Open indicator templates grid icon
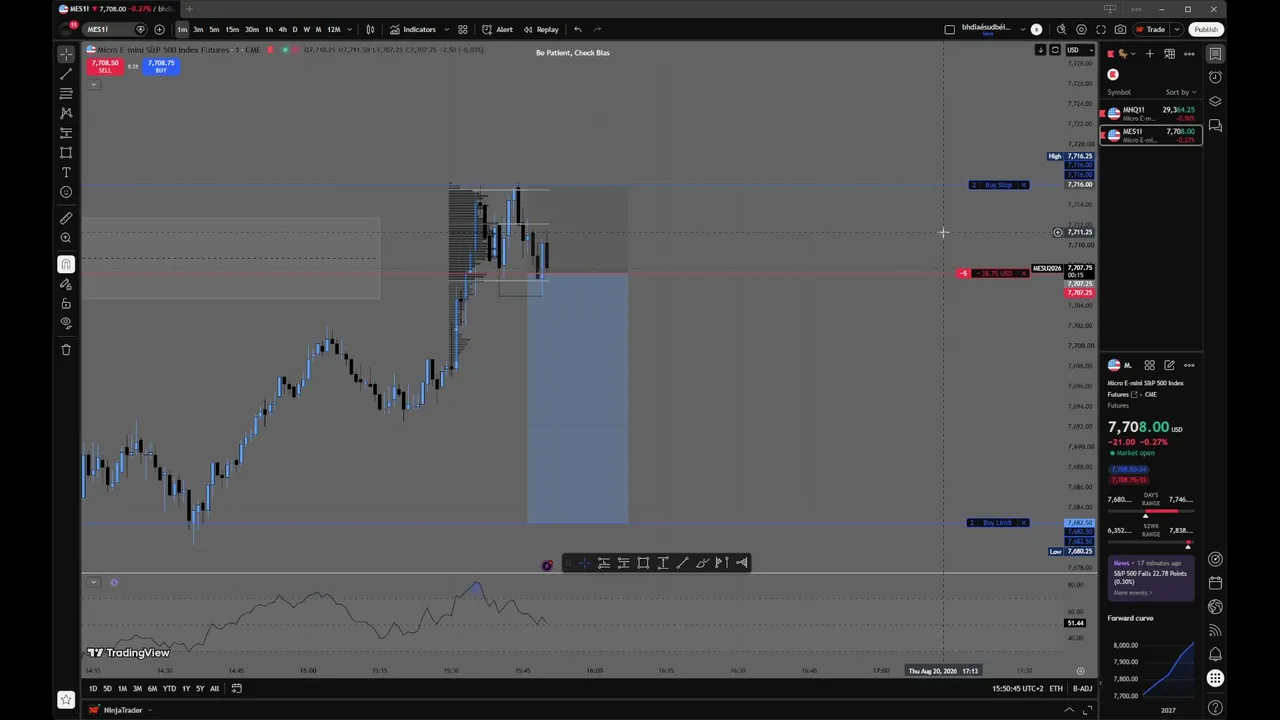 [463, 29]
